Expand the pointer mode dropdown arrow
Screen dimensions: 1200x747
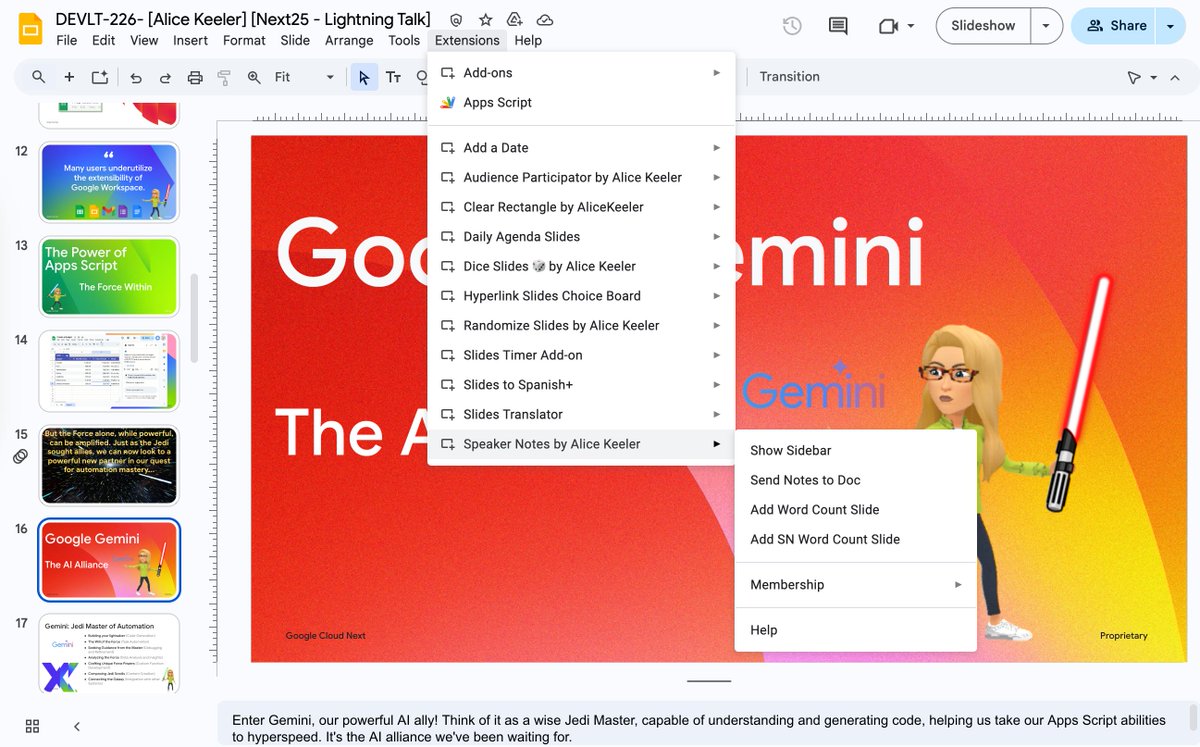pyautogui.click(x=1153, y=77)
